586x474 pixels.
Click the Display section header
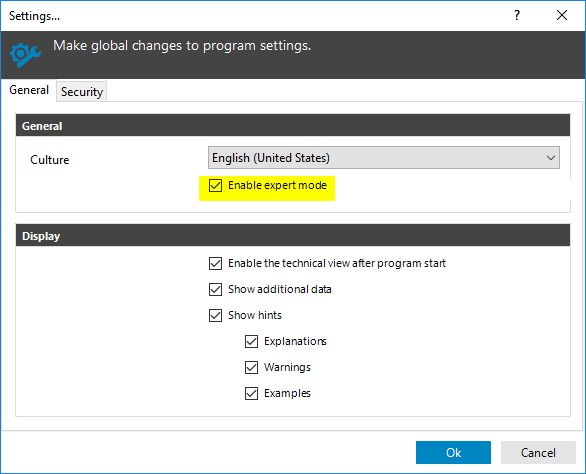(x=293, y=236)
